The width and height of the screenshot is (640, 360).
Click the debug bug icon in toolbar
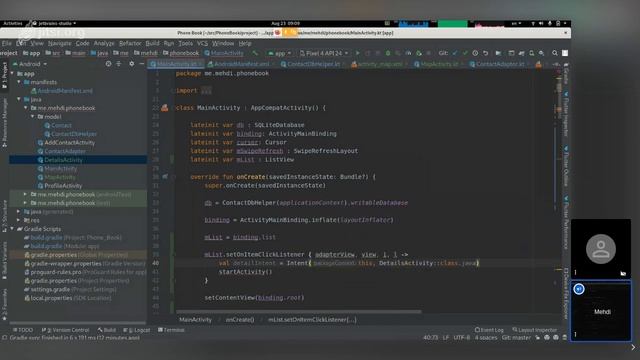388,53
